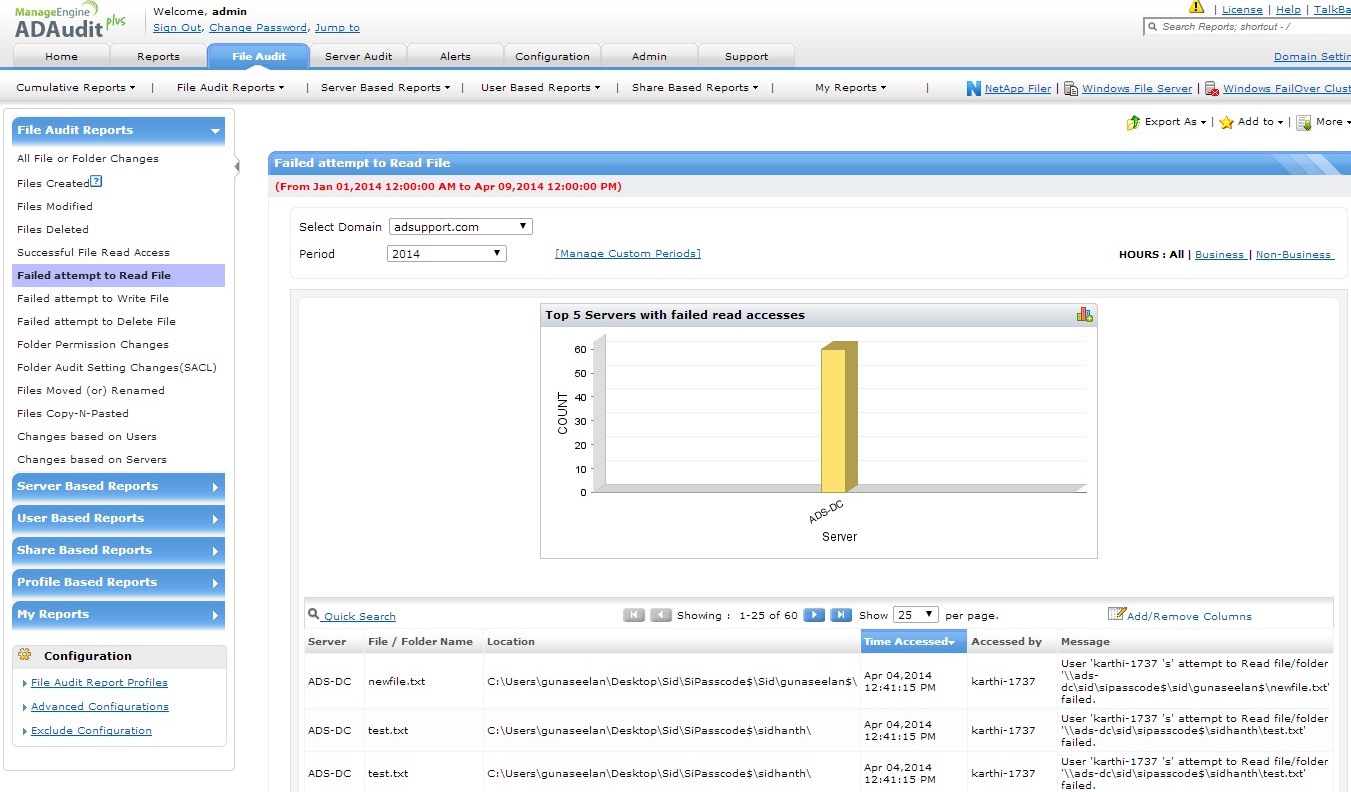
Task: Click the Add to favorites star icon
Action: coord(1226,121)
